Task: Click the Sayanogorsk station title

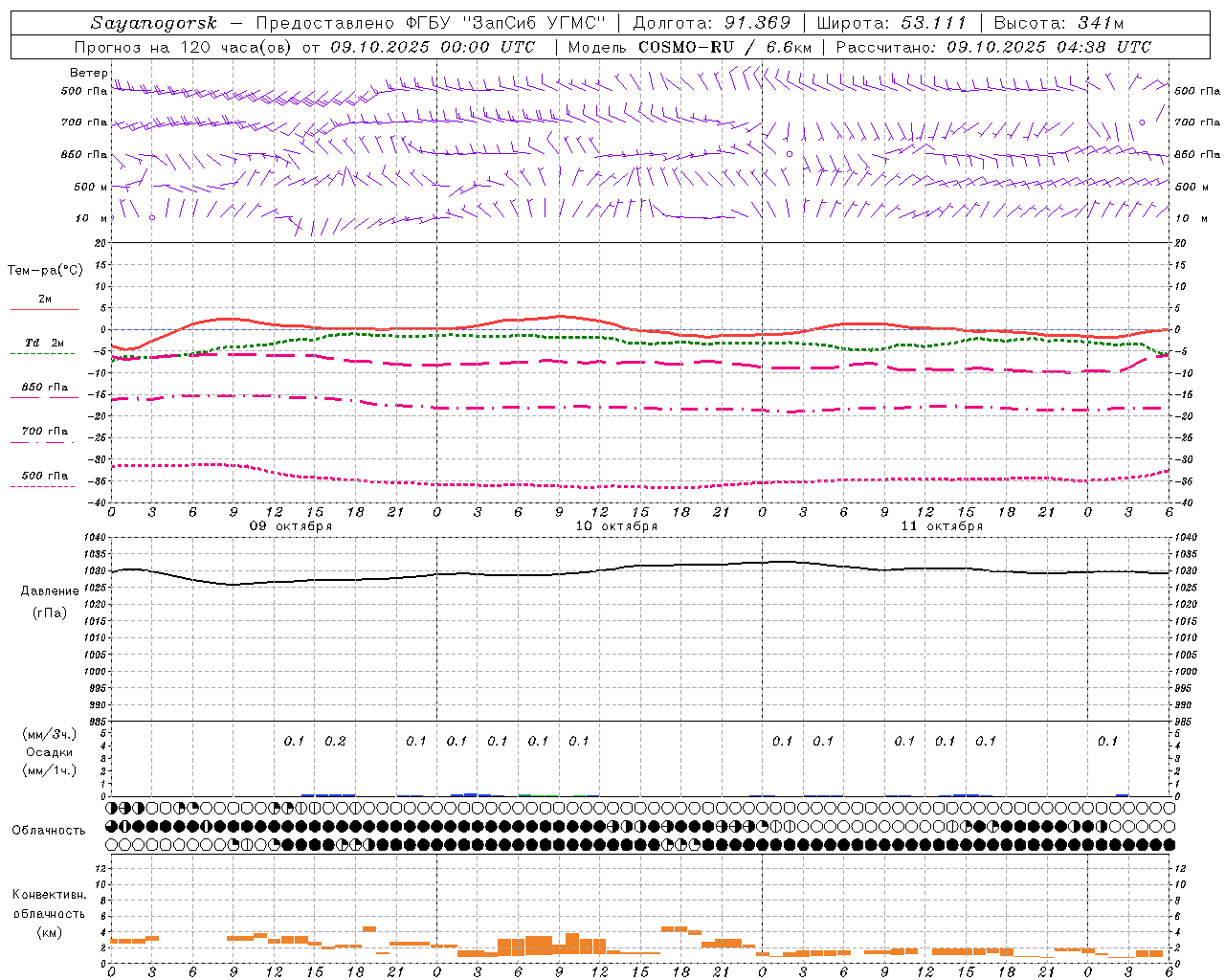Action: click(153, 23)
